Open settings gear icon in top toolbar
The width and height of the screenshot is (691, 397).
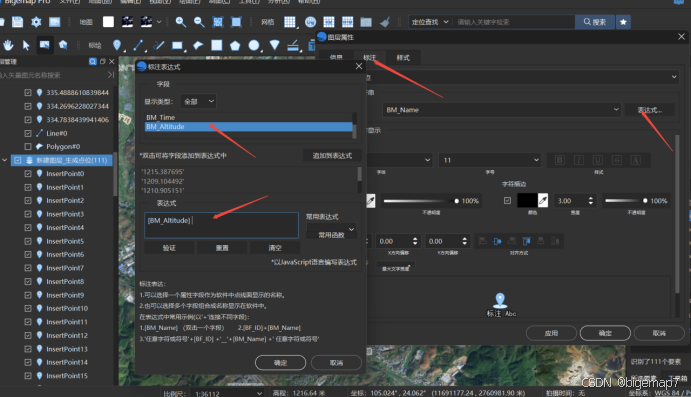pyautogui.click(x=36, y=22)
